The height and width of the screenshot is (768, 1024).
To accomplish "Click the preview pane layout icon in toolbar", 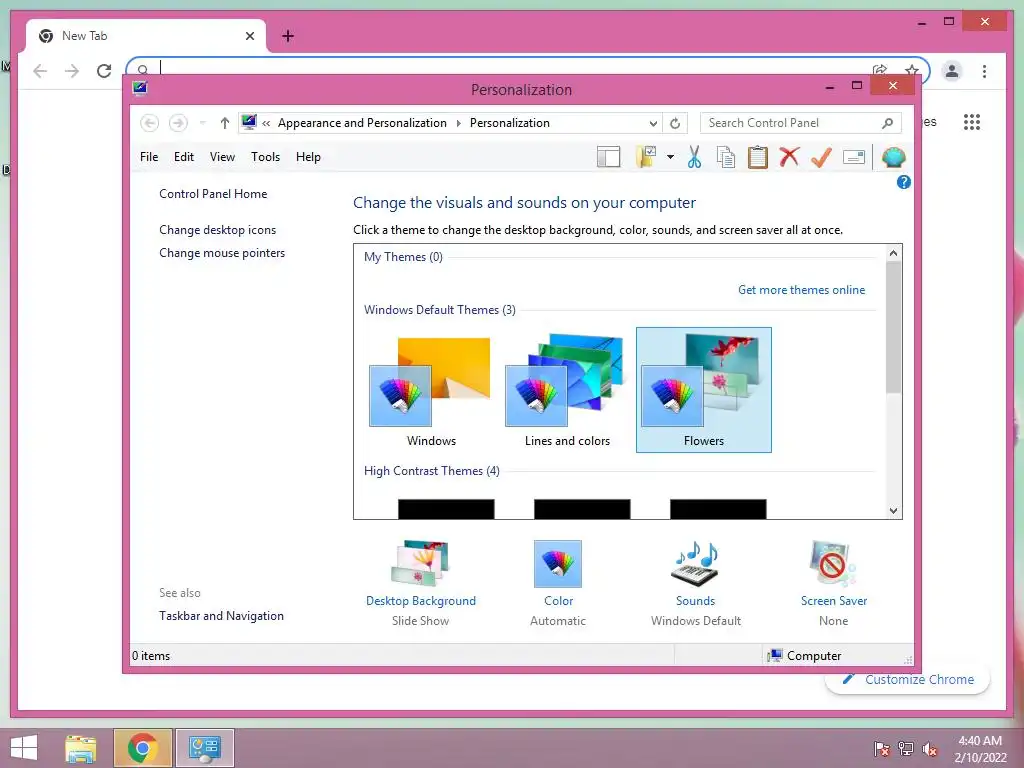I will tap(608, 157).
